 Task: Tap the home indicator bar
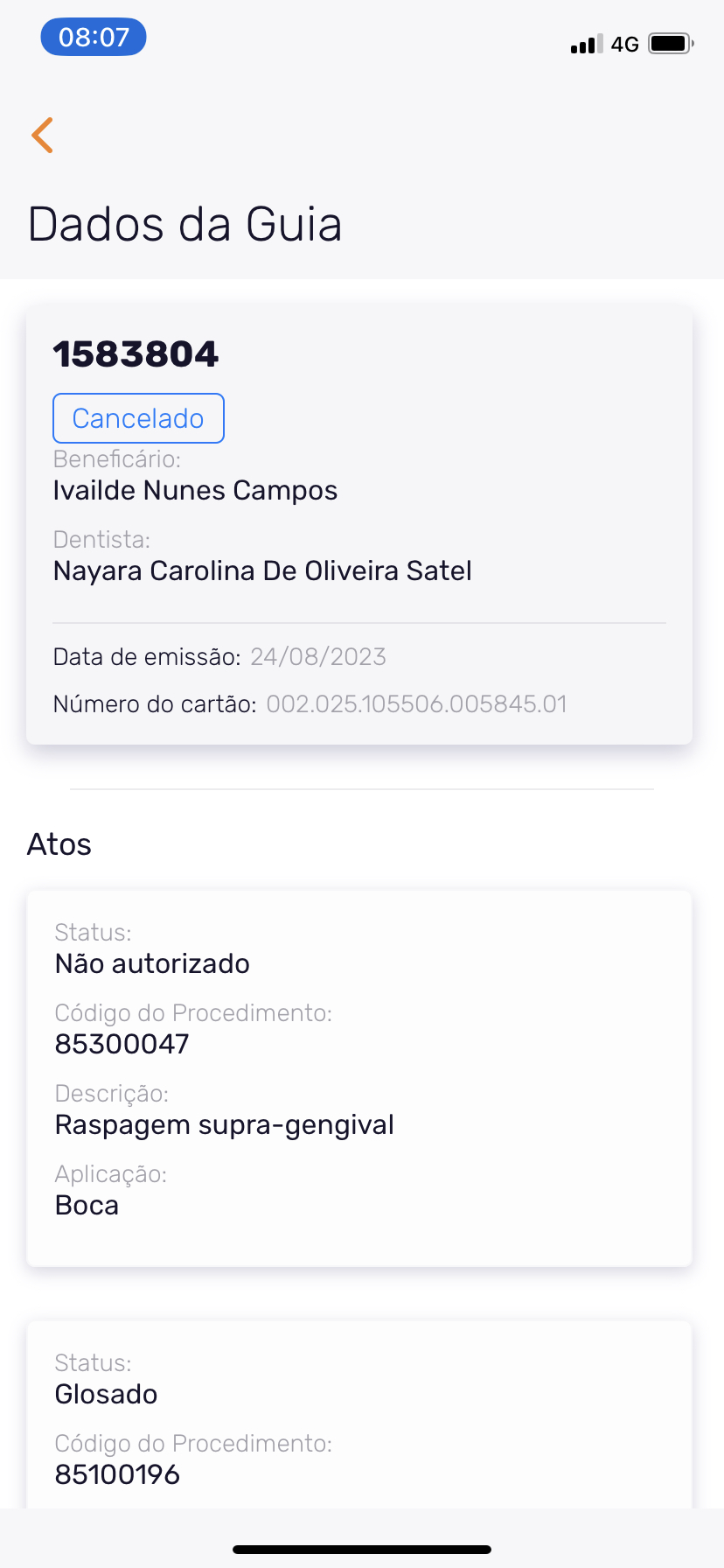(362, 1549)
